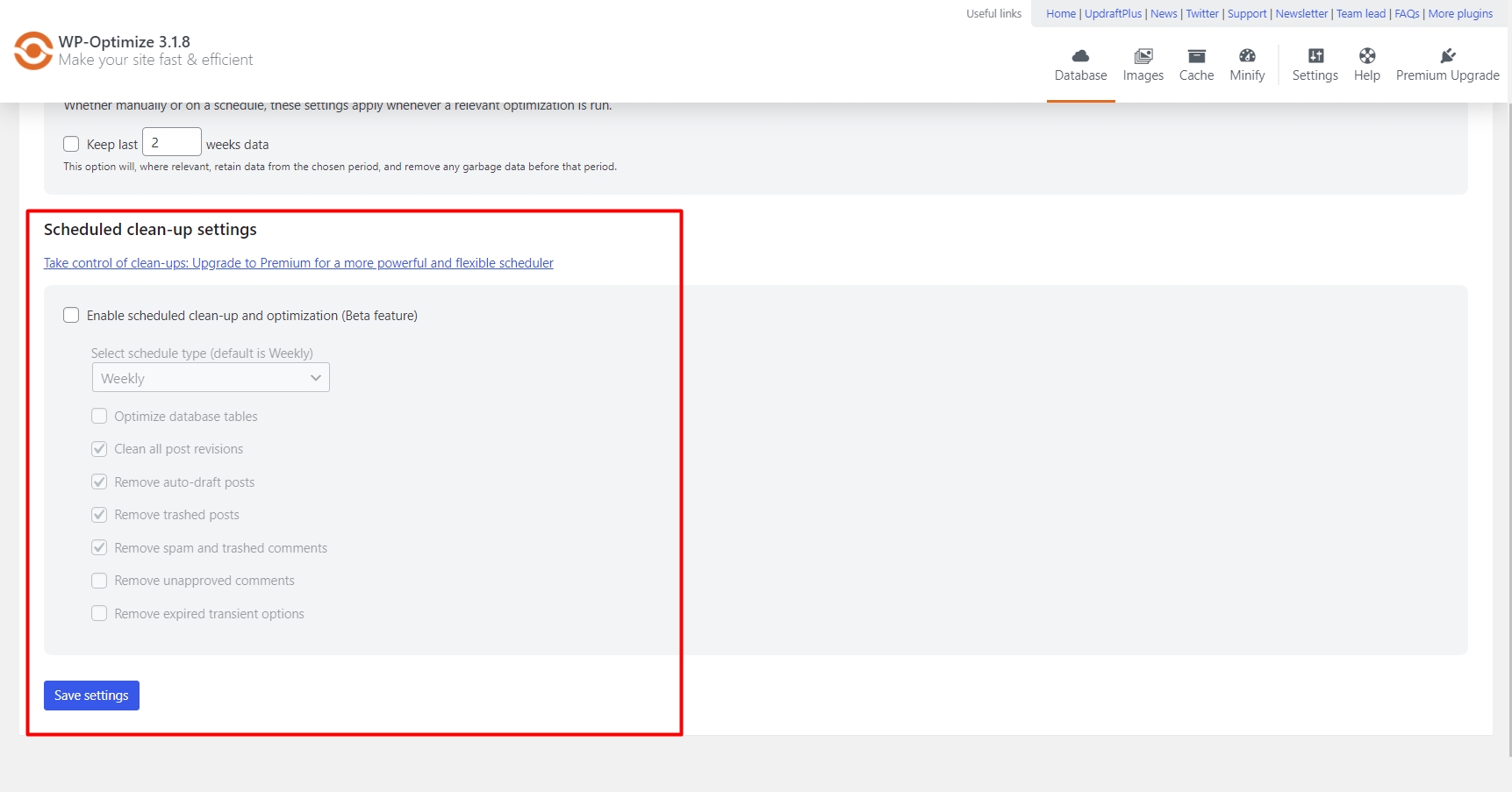Open the Minify tab gauge icon
Image resolution: width=1512 pixels, height=792 pixels.
pyautogui.click(x=1247, y=56)
